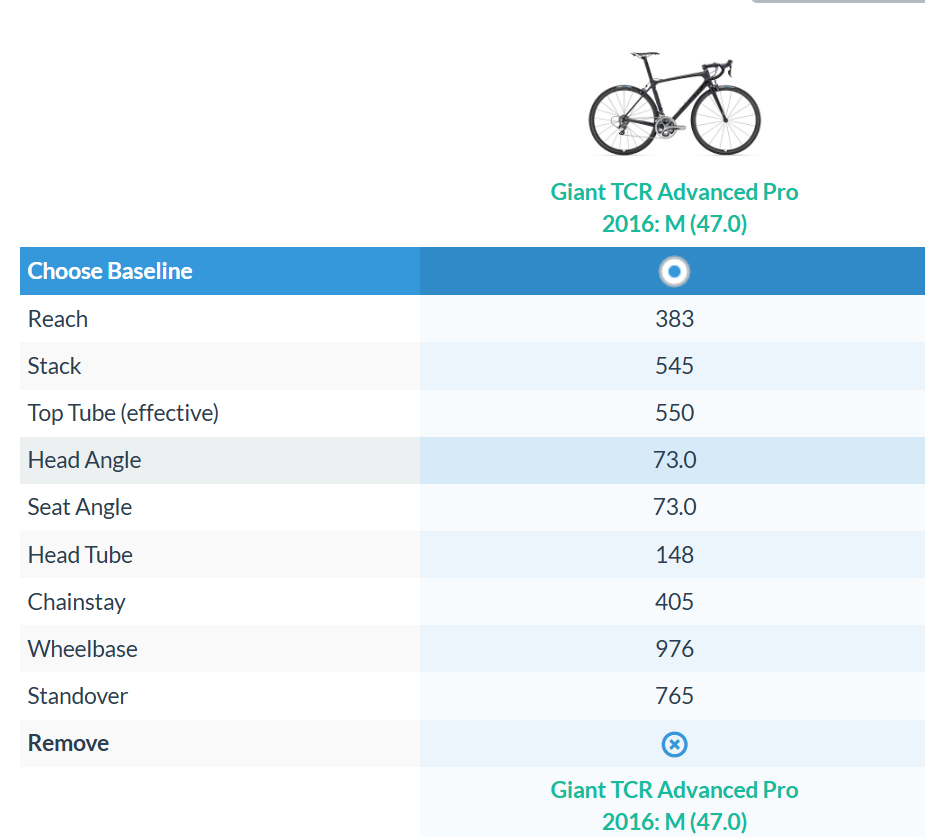Select the Stack value 545
The width and height of the screenshot is (925, 837).
(x=675, y=366)
